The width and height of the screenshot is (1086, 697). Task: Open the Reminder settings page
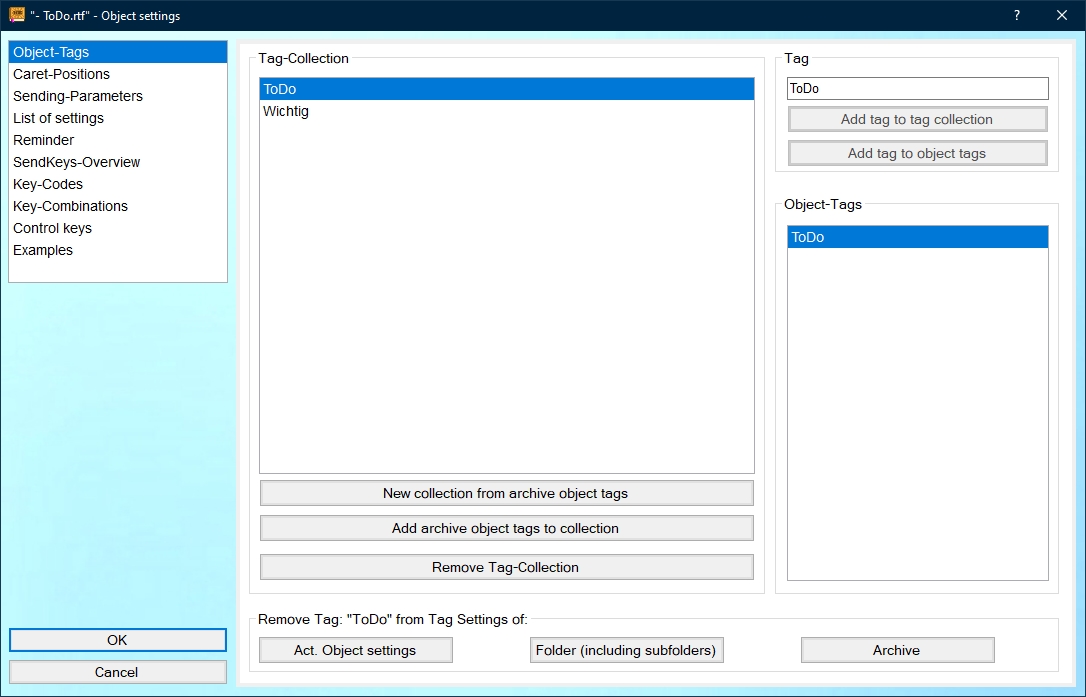43,140
